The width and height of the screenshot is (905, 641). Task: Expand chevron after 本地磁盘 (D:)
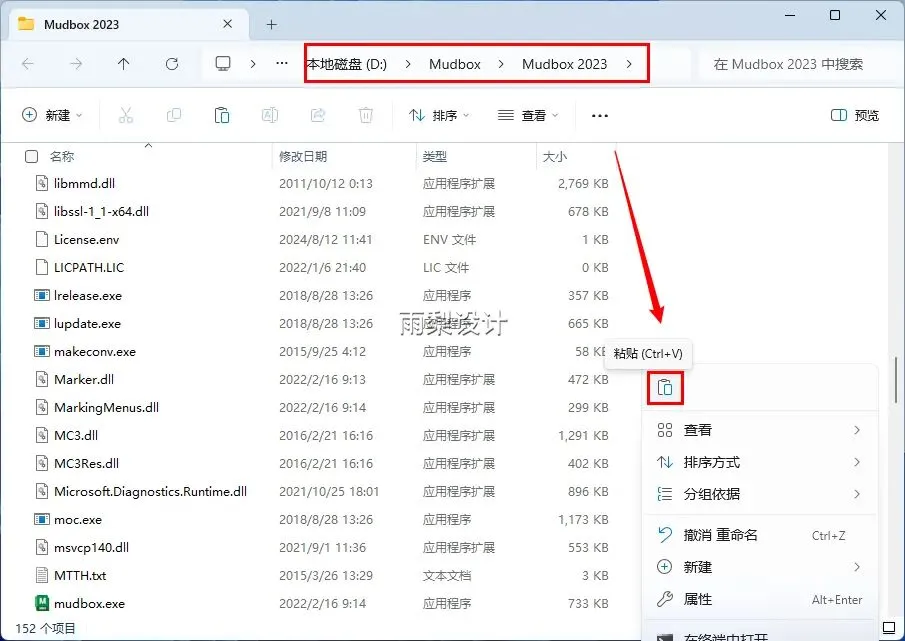tap(408, 64)
